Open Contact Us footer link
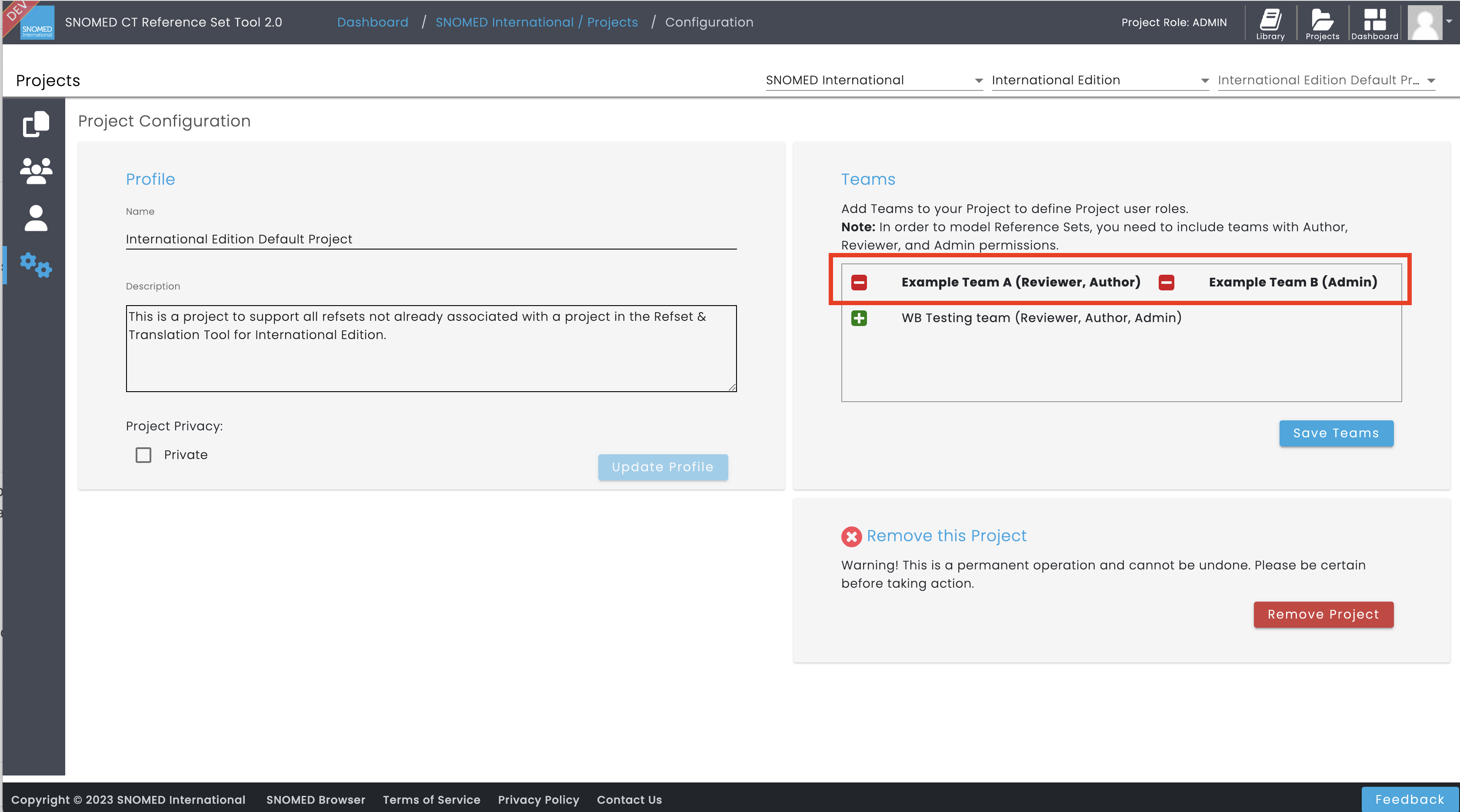The image size is (1460, 812). click(629, 799)
